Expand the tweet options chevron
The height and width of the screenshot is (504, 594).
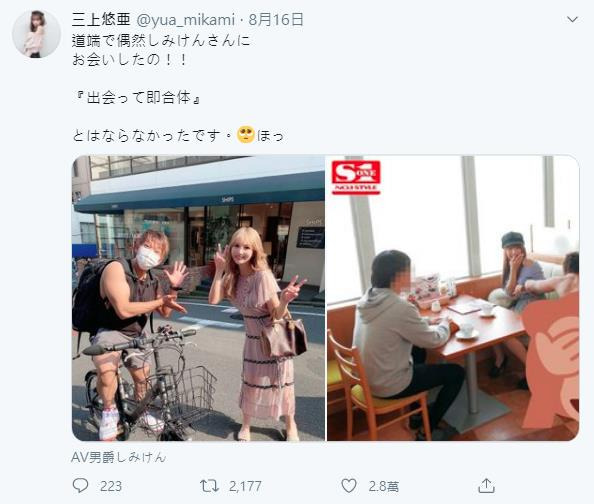click(572, 19)
